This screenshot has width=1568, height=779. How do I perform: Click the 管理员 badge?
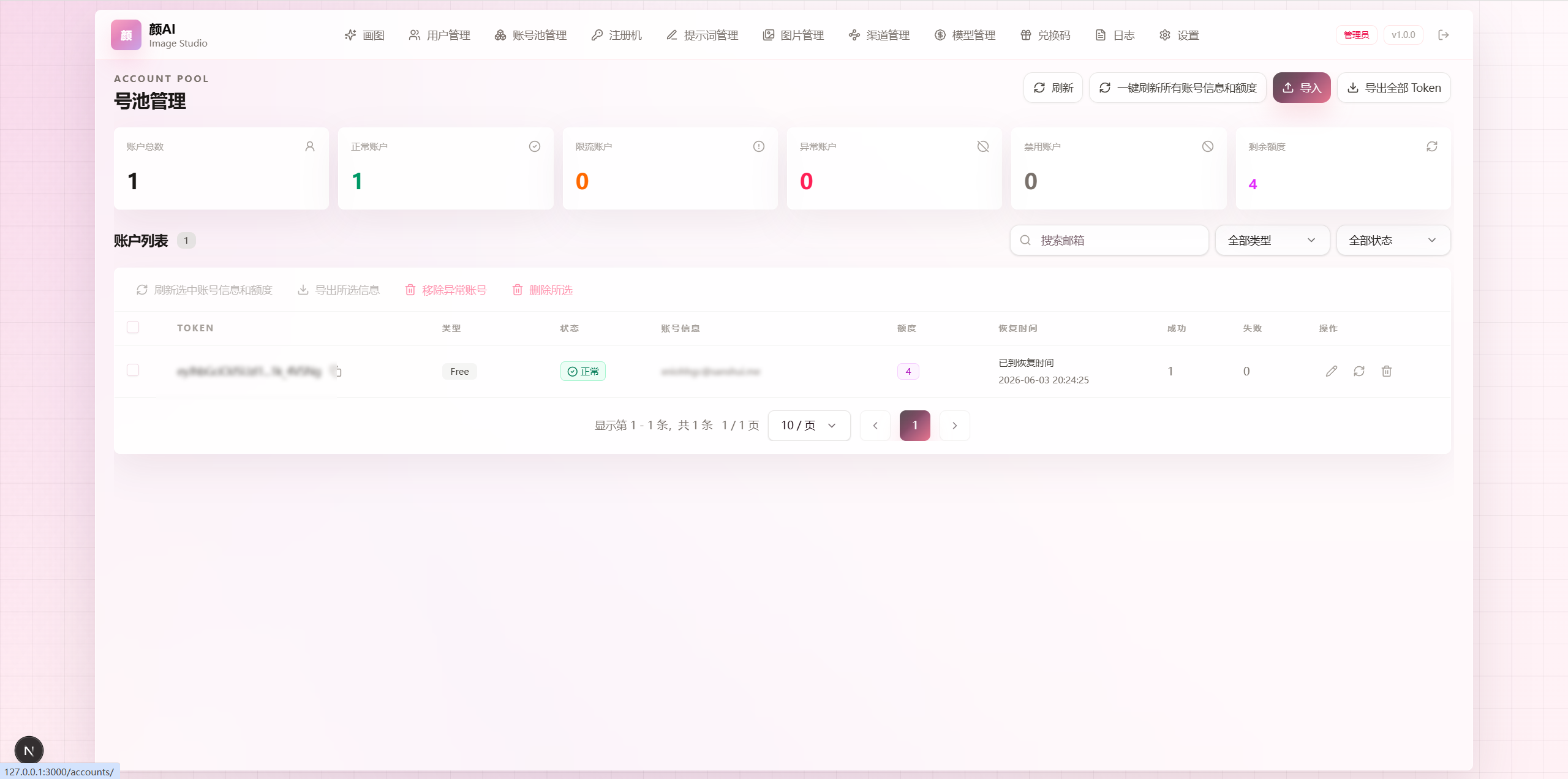pyautogui.click(x=1356, y=35)
